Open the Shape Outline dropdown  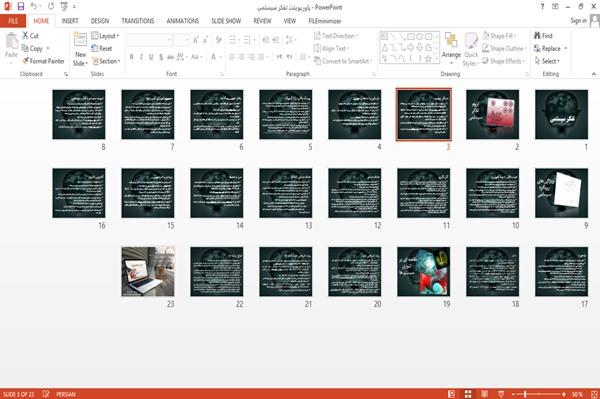click(x=504, y=48)
